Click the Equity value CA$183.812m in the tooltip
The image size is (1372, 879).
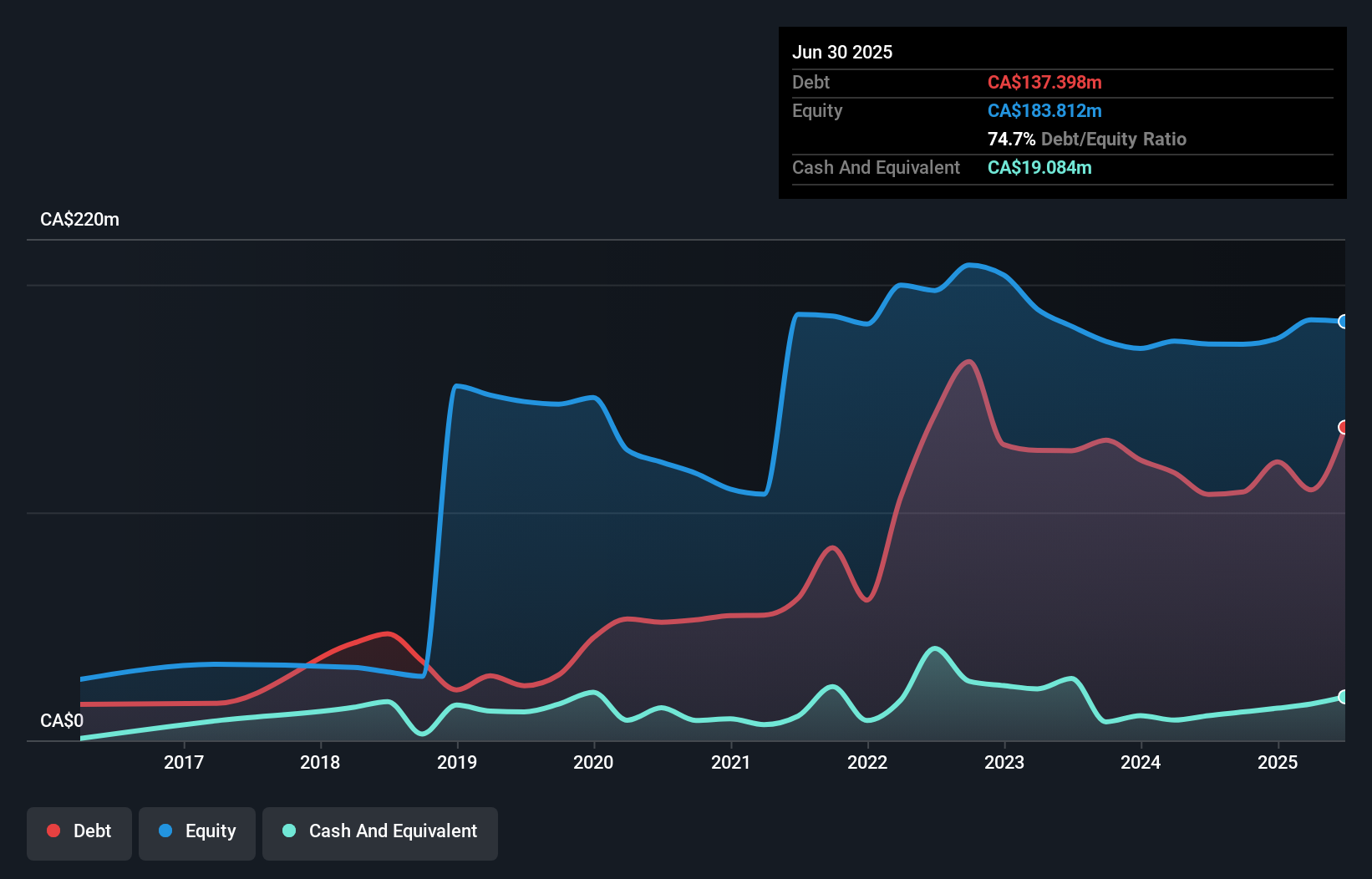click(1044, 110)
